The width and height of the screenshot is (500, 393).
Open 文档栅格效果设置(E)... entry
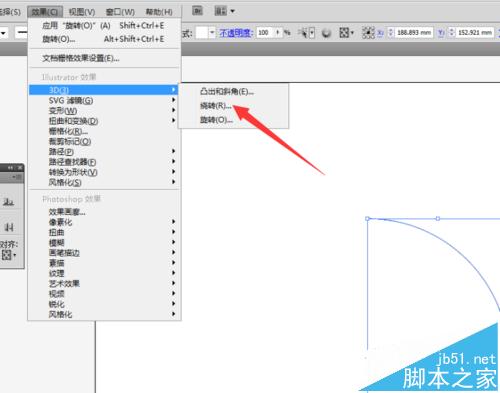click(x=104, y=58)
